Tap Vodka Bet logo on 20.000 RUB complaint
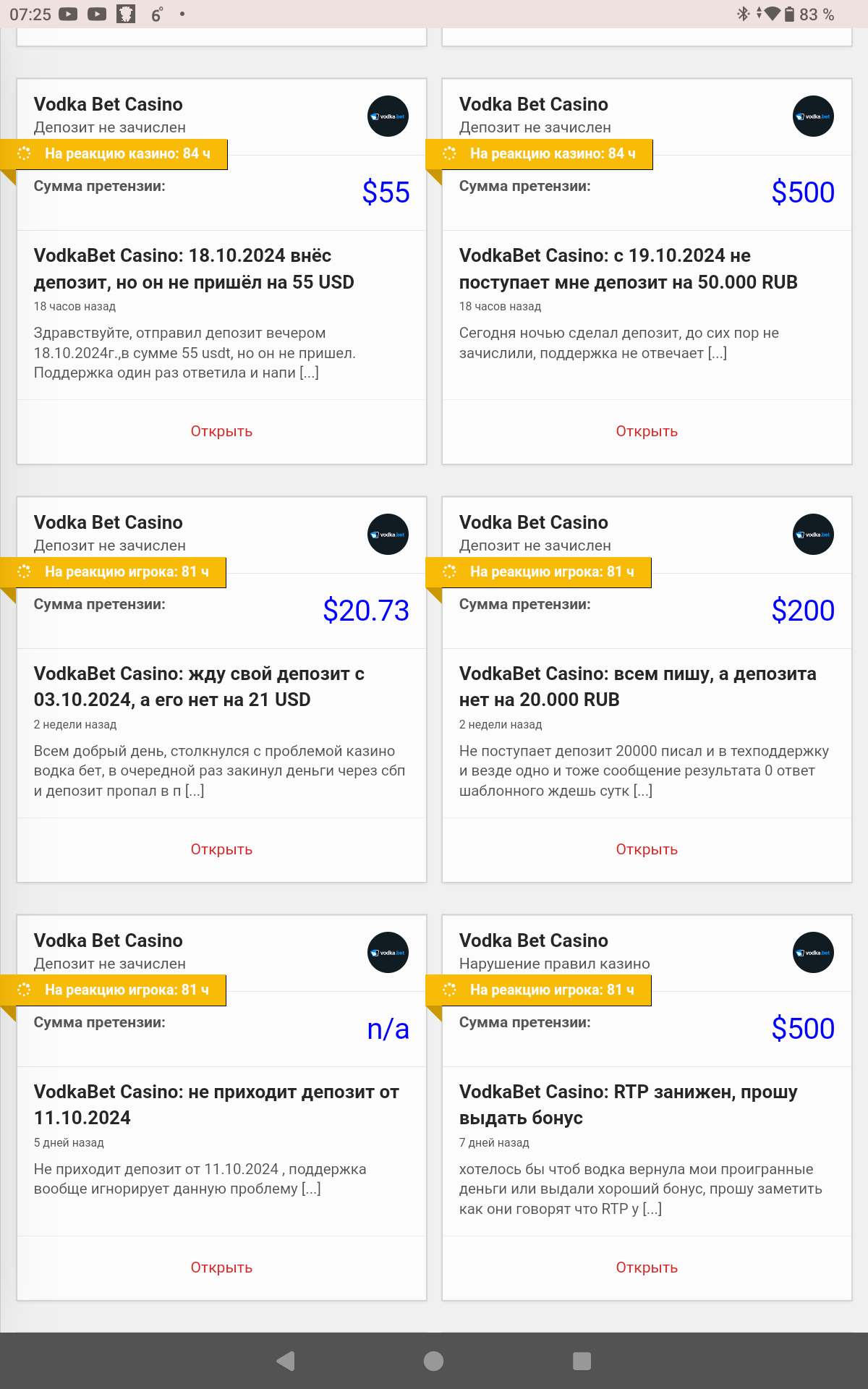 (813, 535)
